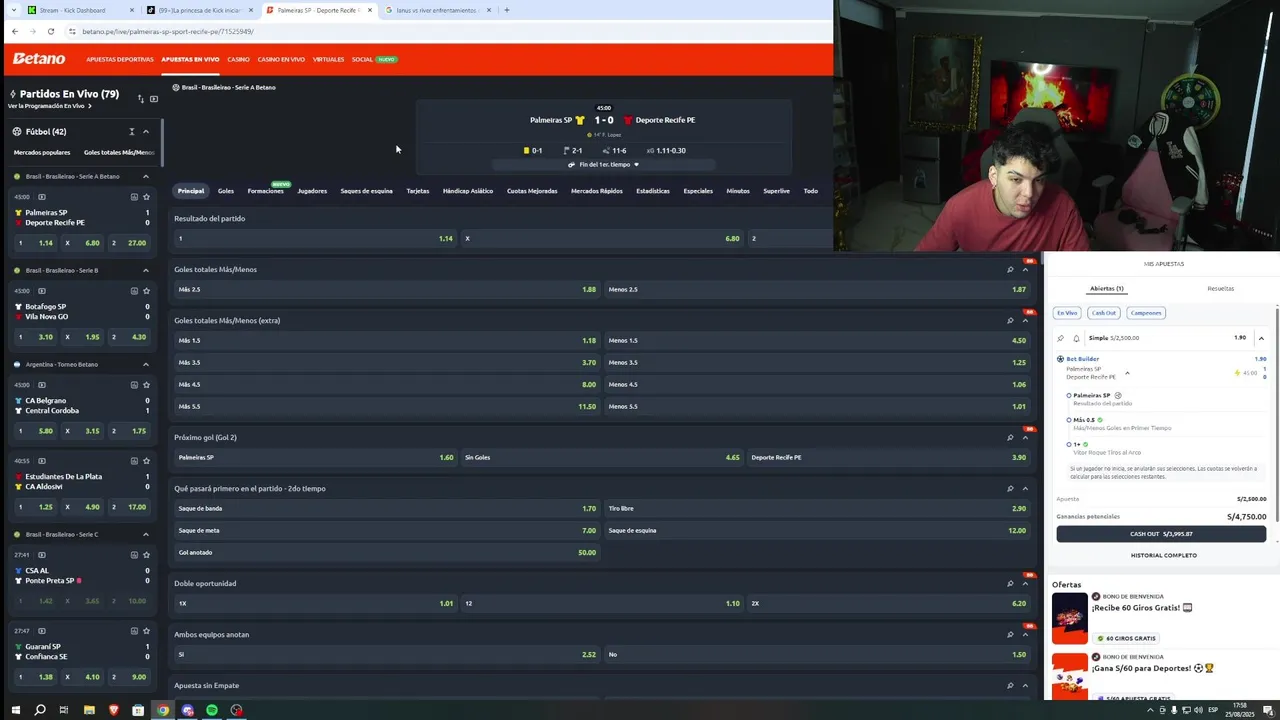
Task: Reload the browser page
Action: [50, 31]
